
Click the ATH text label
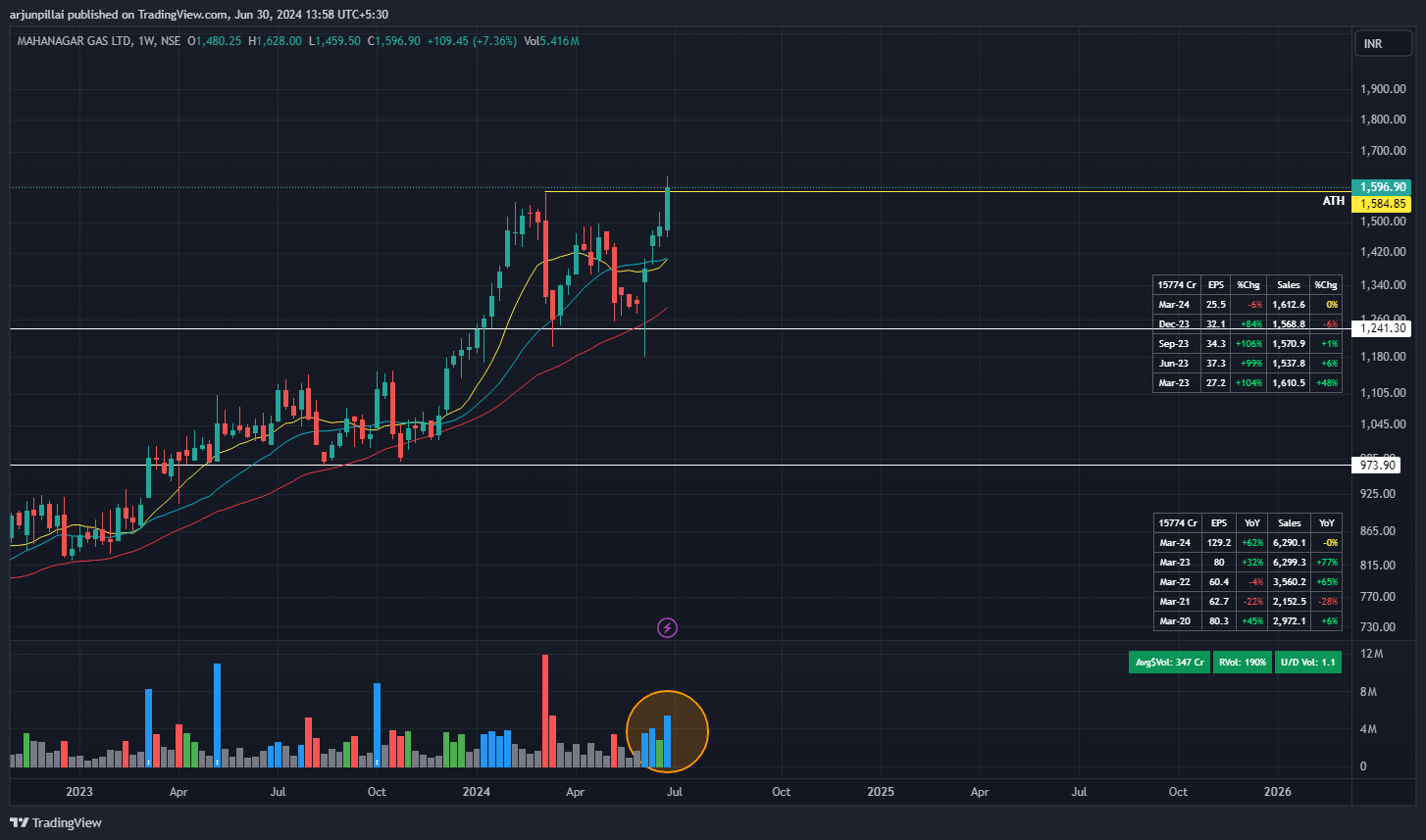pyautogui.click(x=1333, y=201)
